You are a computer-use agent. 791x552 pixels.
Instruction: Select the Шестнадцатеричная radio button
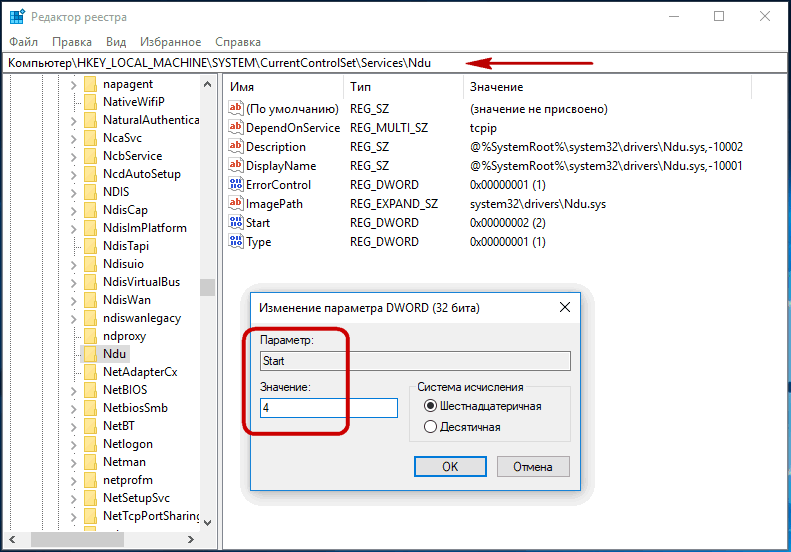[x=430, y=406]
